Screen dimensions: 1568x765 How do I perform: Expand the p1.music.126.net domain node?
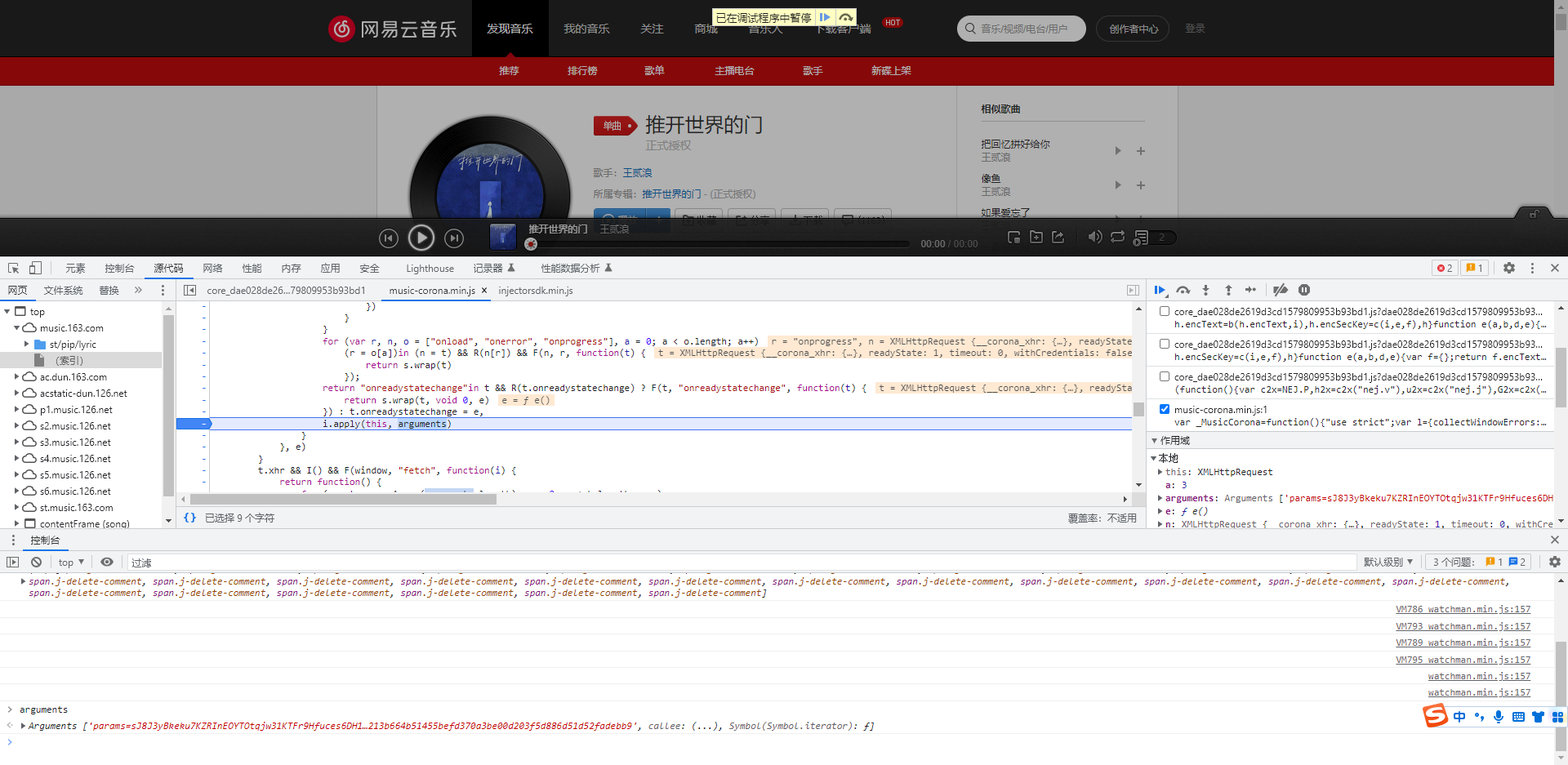pos(16,409)
